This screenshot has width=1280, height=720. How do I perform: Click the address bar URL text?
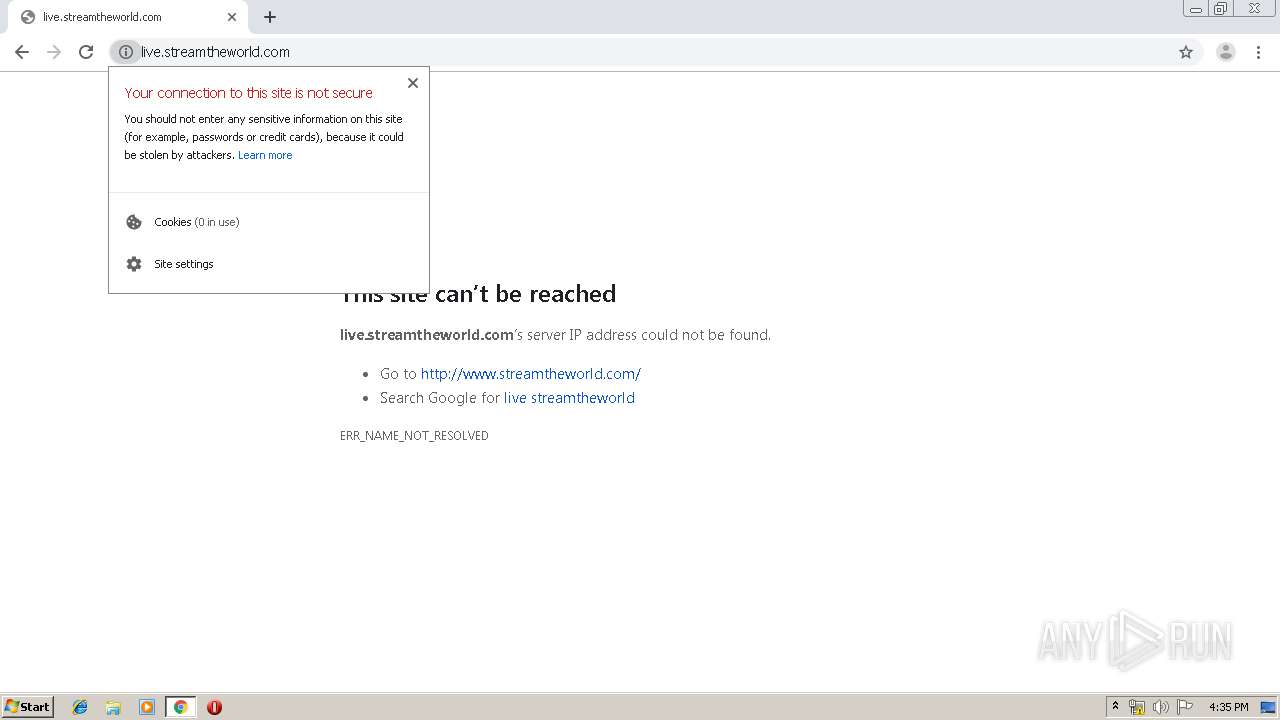point(215,52)
